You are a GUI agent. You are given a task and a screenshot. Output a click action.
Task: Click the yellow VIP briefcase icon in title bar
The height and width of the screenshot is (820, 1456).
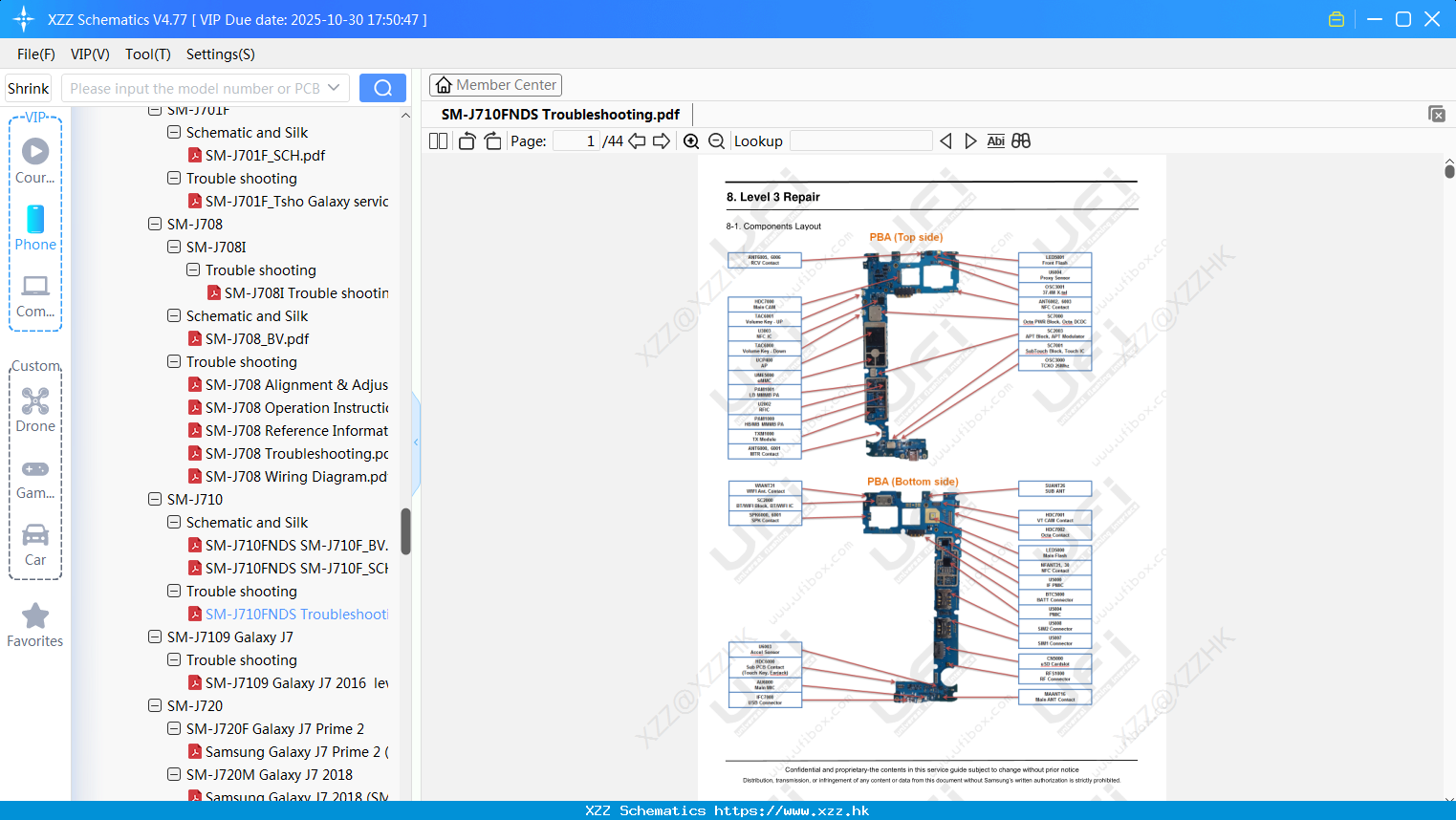pos(1336,19)
